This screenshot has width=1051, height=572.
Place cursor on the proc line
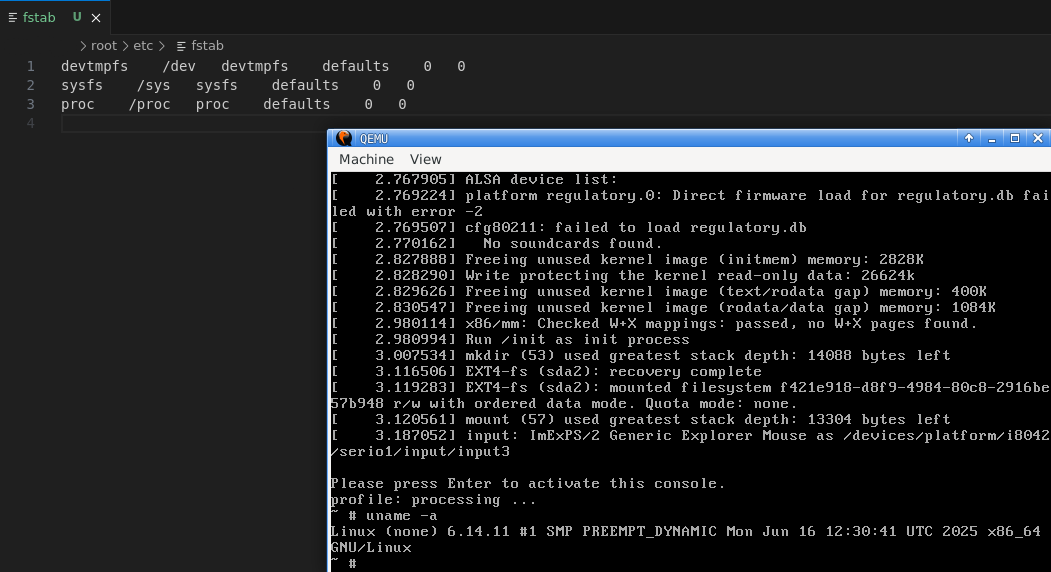click(234, 105)
